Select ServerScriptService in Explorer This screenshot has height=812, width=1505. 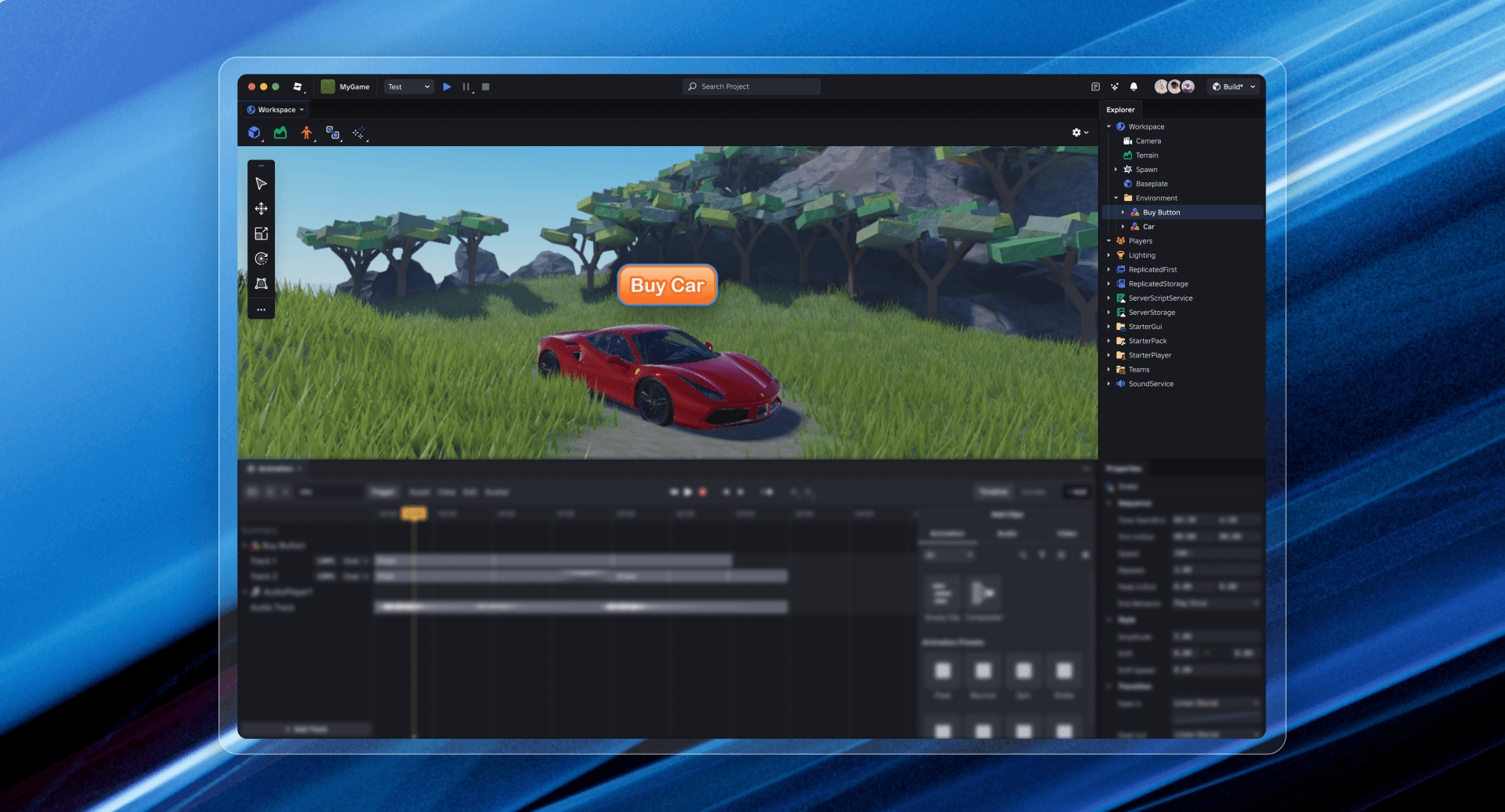click(x=1160, y=298)
